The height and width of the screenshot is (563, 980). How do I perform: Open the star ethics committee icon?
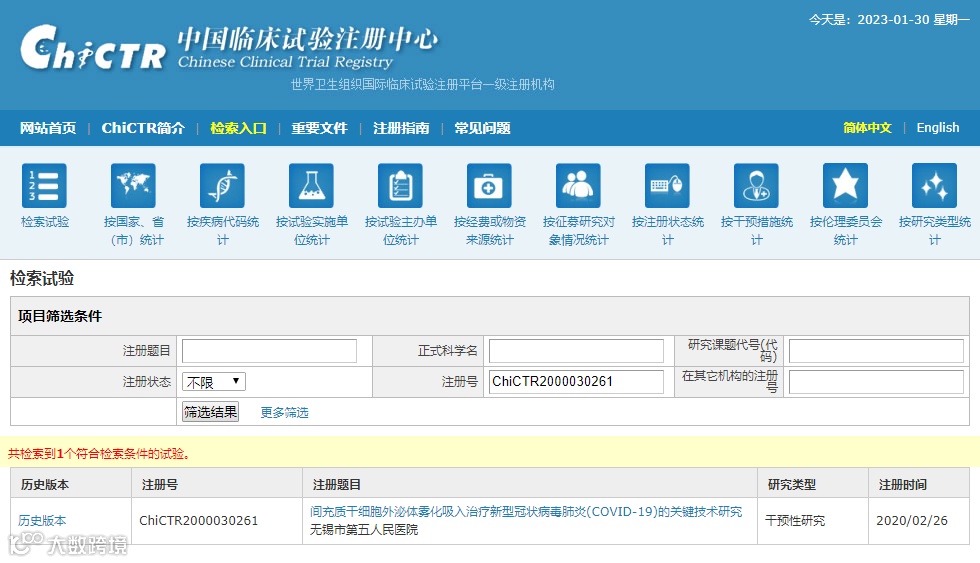pos(846,186)
